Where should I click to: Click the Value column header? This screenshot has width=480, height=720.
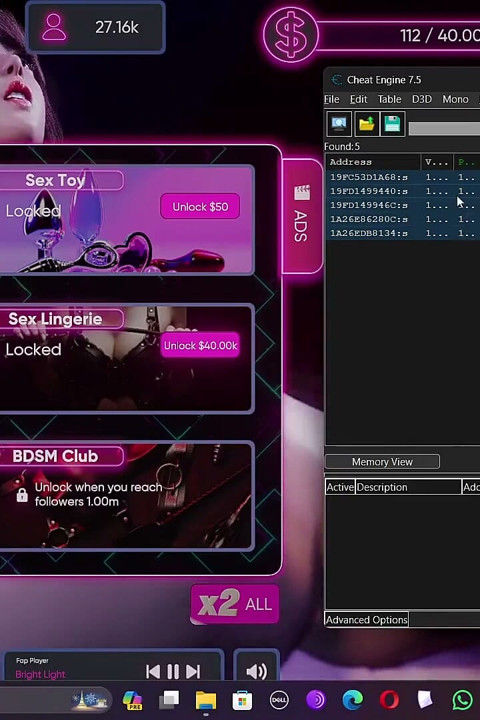[x=437, y=162]
